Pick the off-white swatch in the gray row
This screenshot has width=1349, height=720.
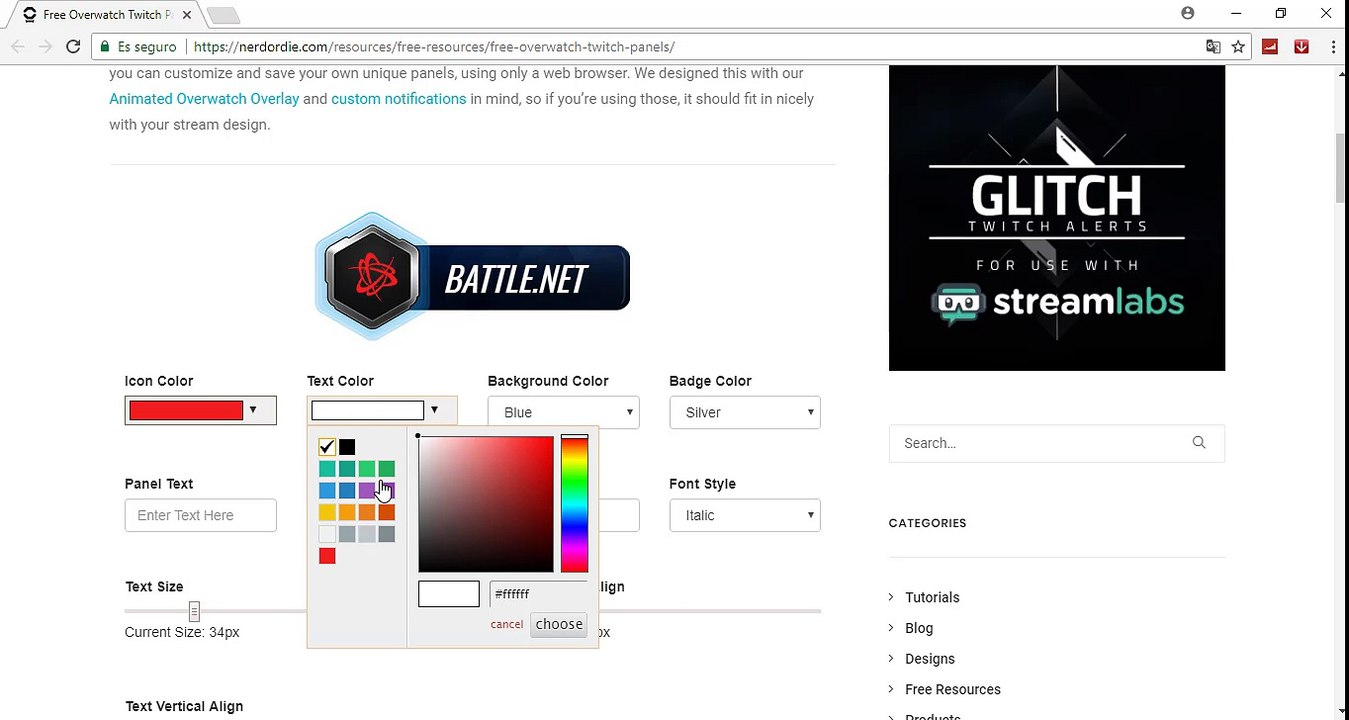tap(327, 534)
